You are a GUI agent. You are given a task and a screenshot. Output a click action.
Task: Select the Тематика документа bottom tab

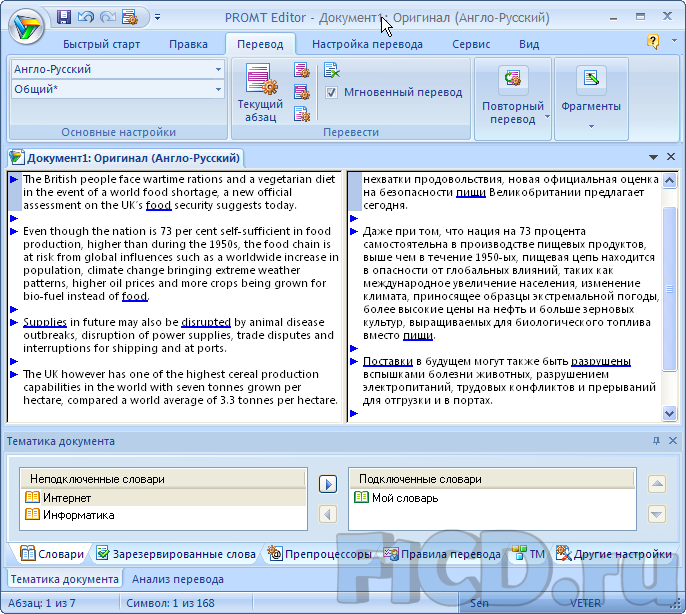tap(64, 579)
